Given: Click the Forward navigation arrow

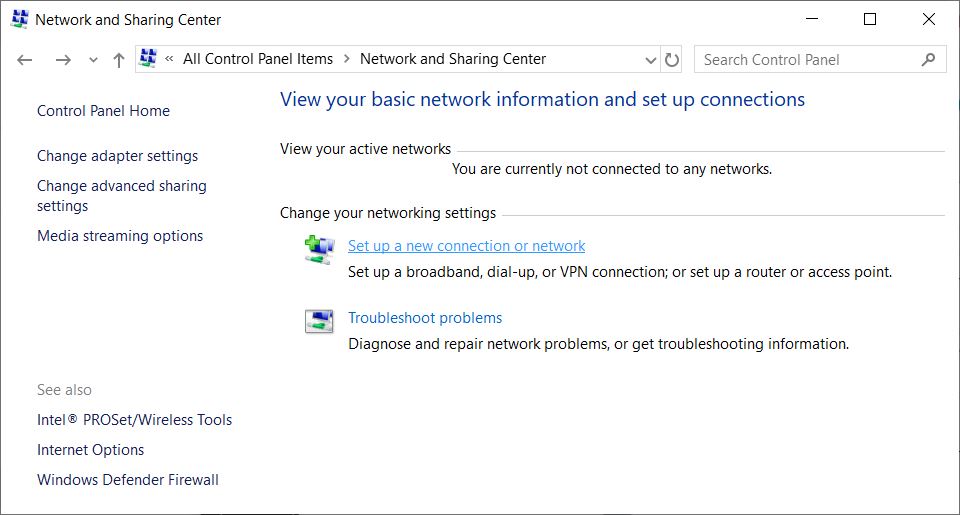Looking at the screenshot, I should (x=63, y=60).
